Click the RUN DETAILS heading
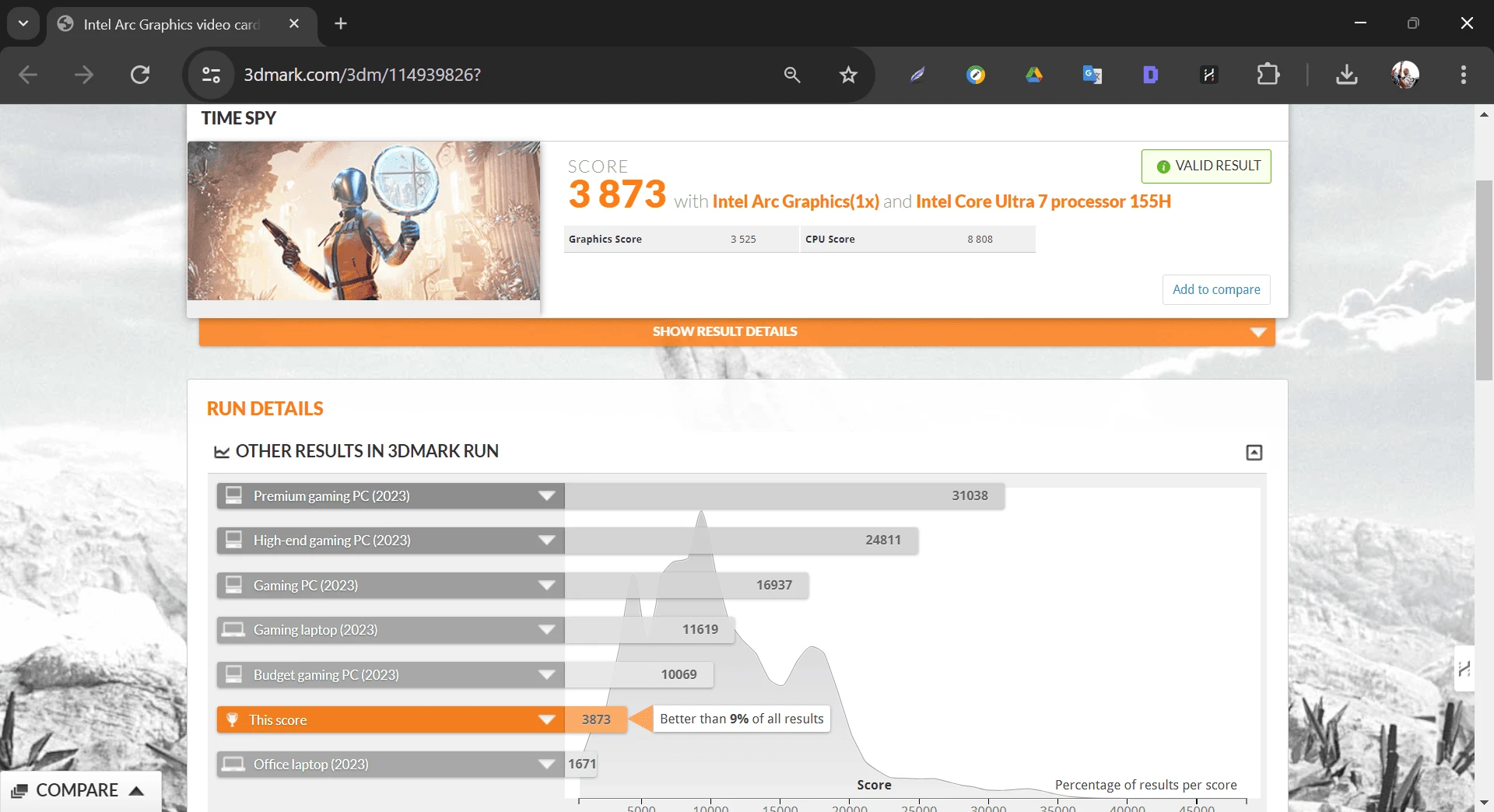 265,408
